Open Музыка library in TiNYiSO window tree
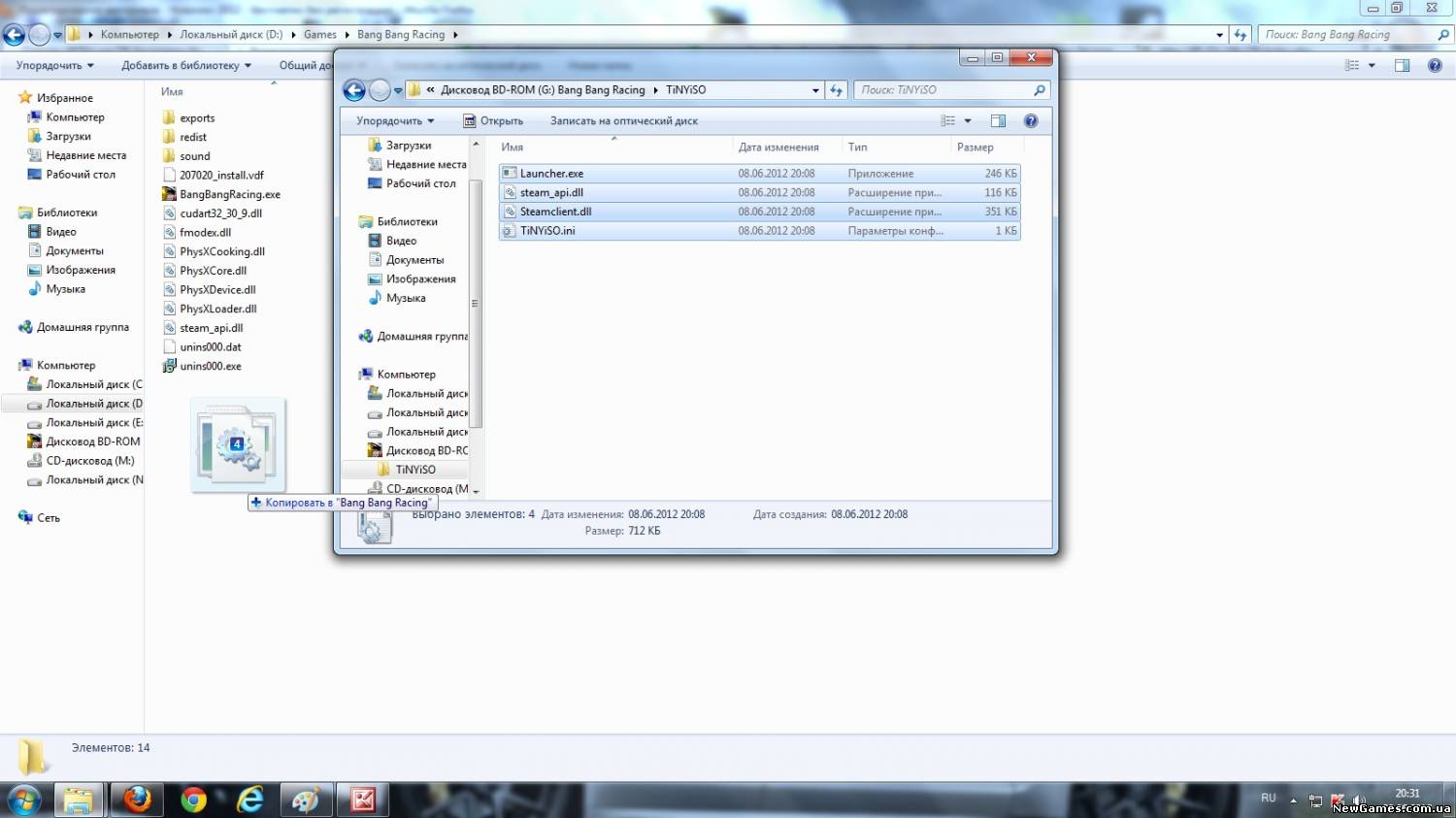This screenshot has height=818, width=1456. 396,298
